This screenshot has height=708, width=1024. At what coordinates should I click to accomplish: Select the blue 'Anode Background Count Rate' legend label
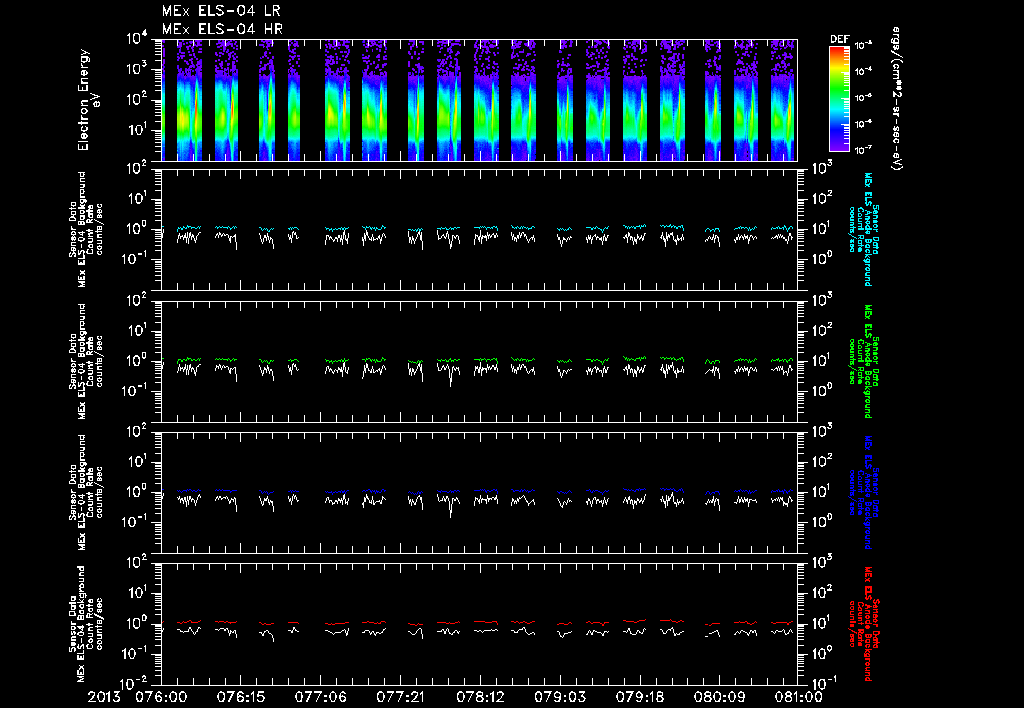pos(865,493)
